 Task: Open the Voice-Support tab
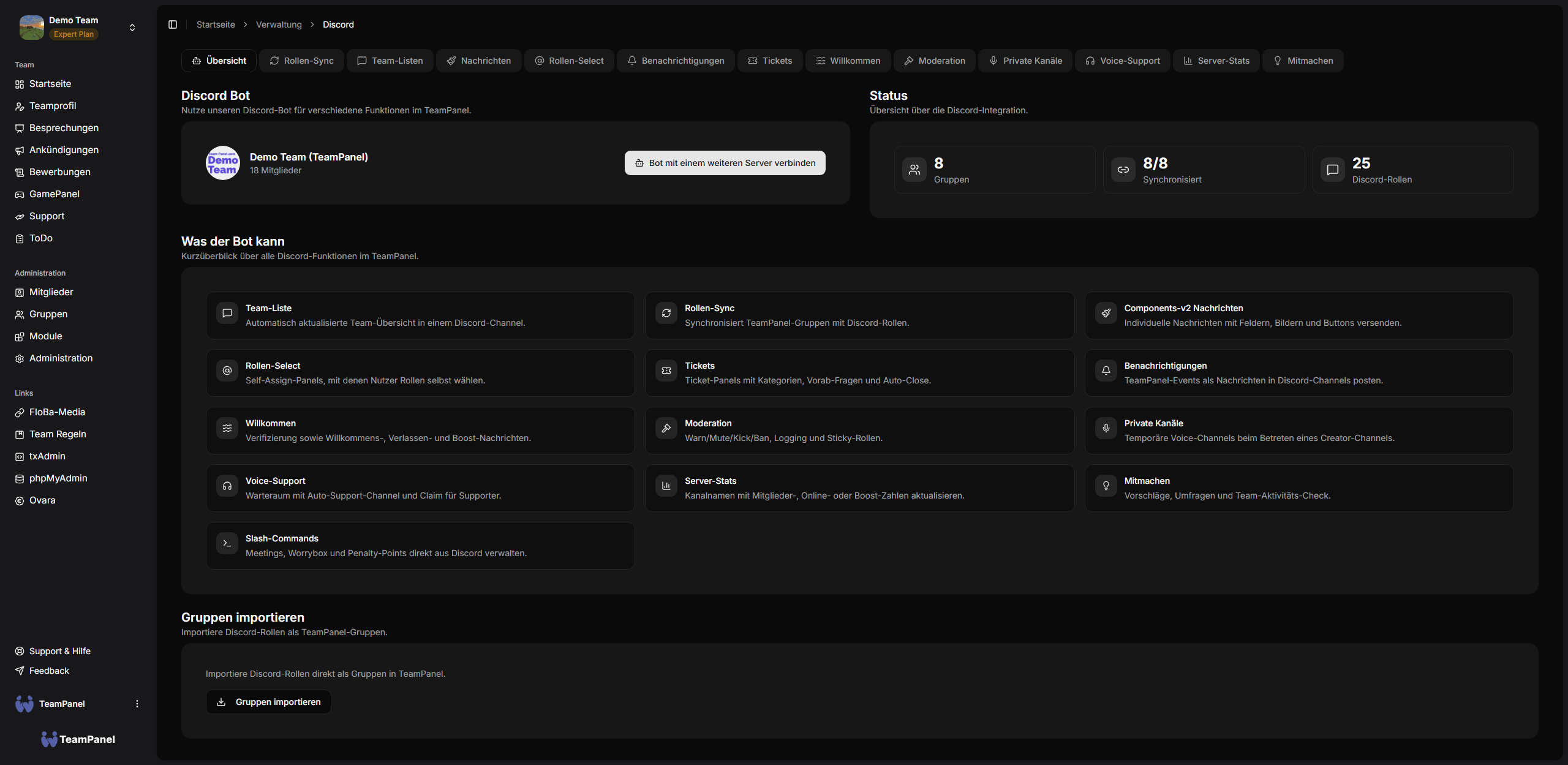1123,61
